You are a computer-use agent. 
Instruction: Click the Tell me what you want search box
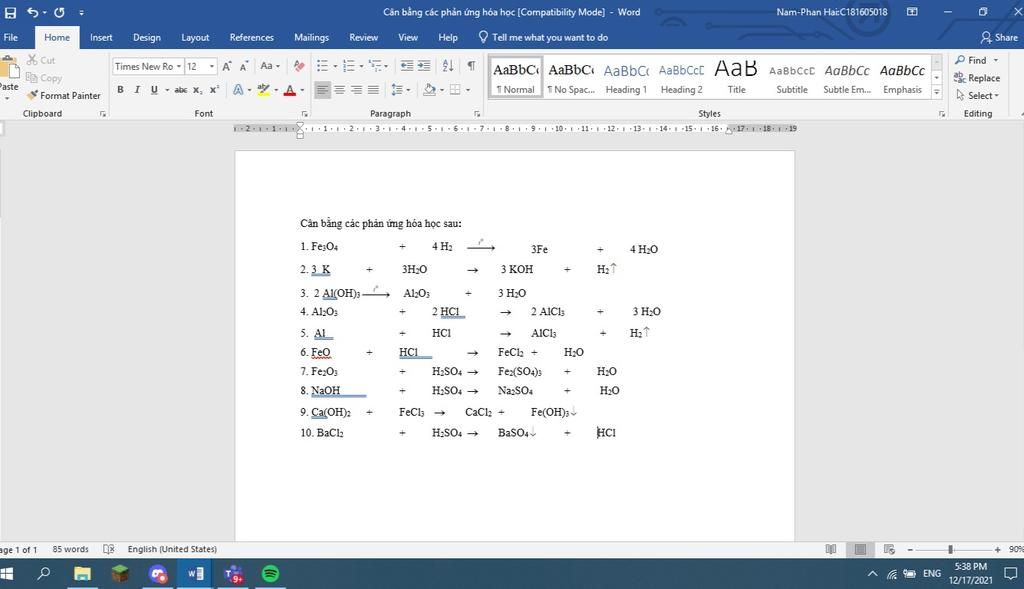point(543,37)
